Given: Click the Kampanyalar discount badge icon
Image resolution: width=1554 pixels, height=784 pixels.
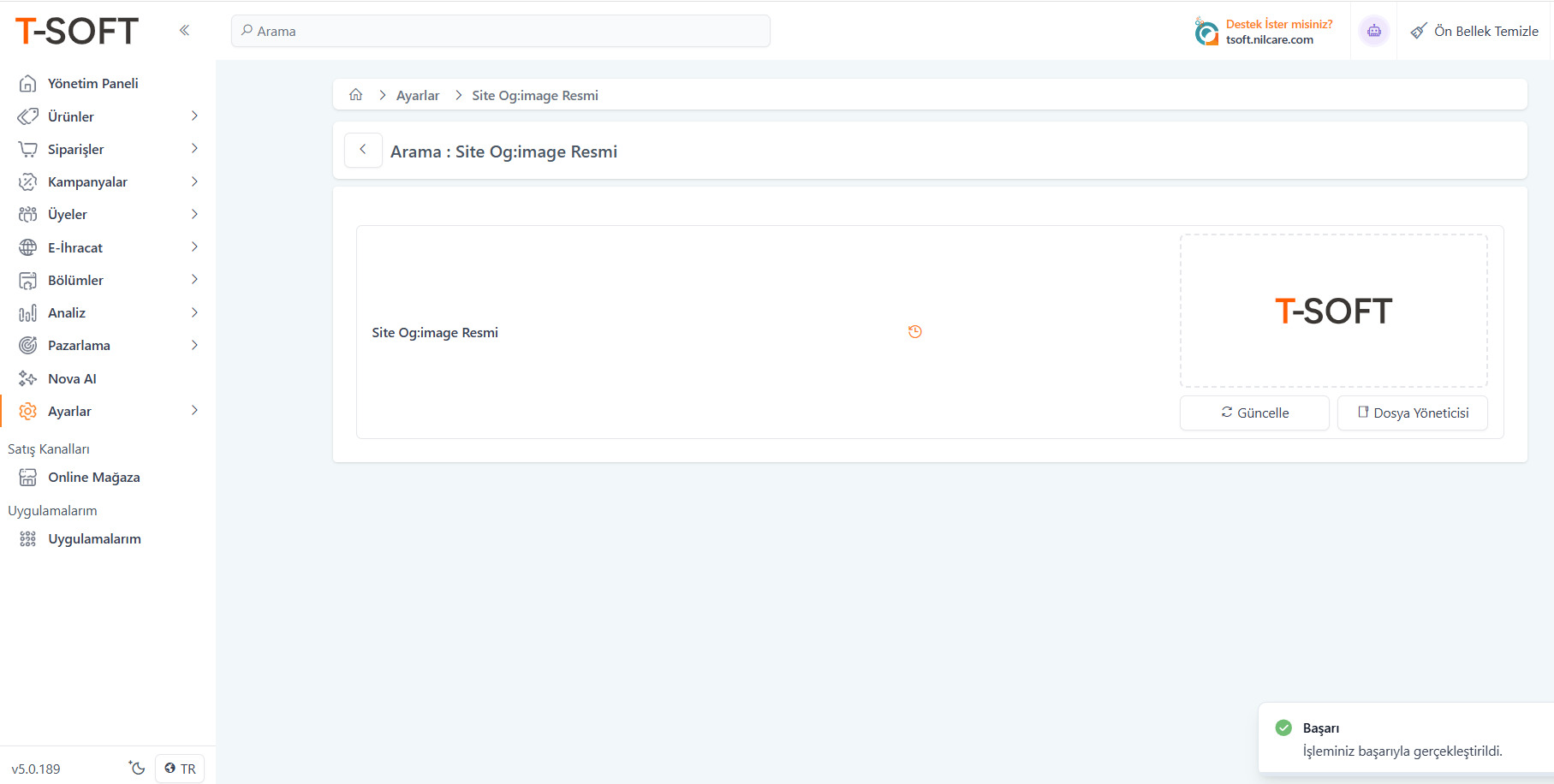Looking at the screenshot, I should pyautogui.click(x=28, y=181).
